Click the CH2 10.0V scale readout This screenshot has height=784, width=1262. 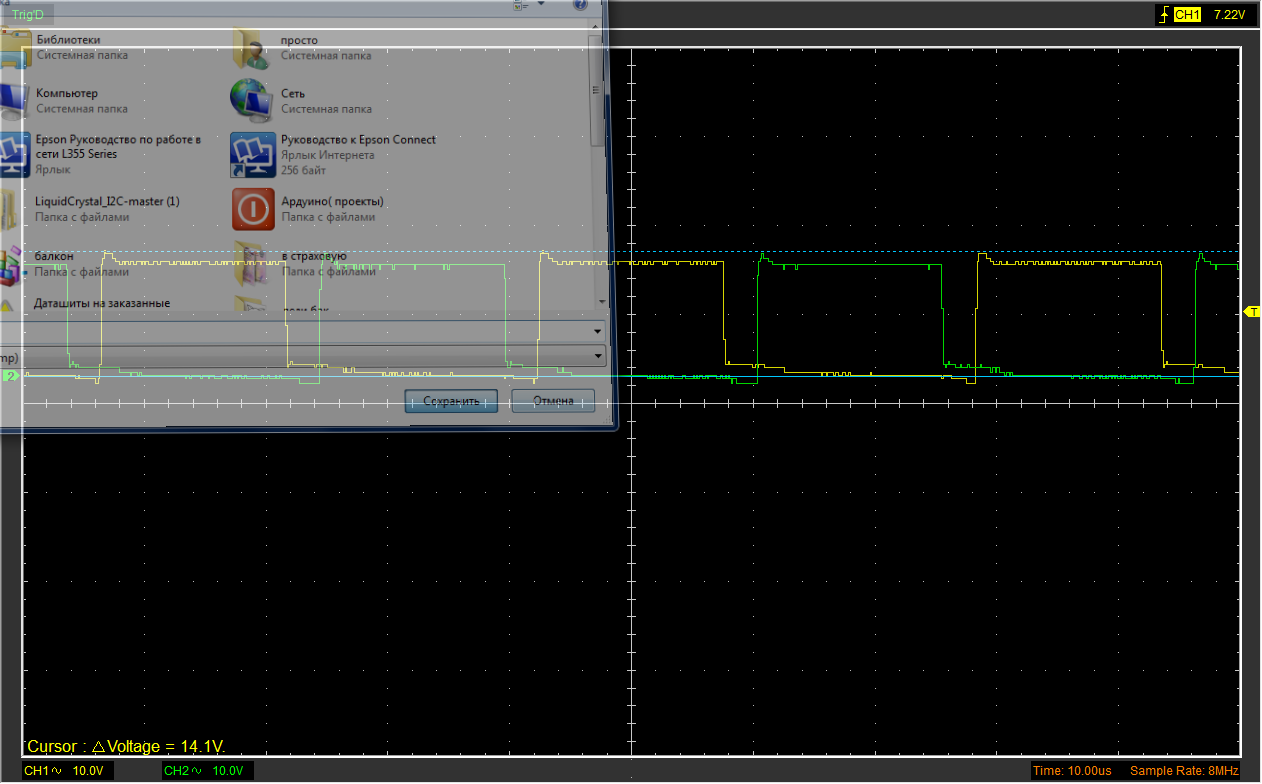pos(208,771)
